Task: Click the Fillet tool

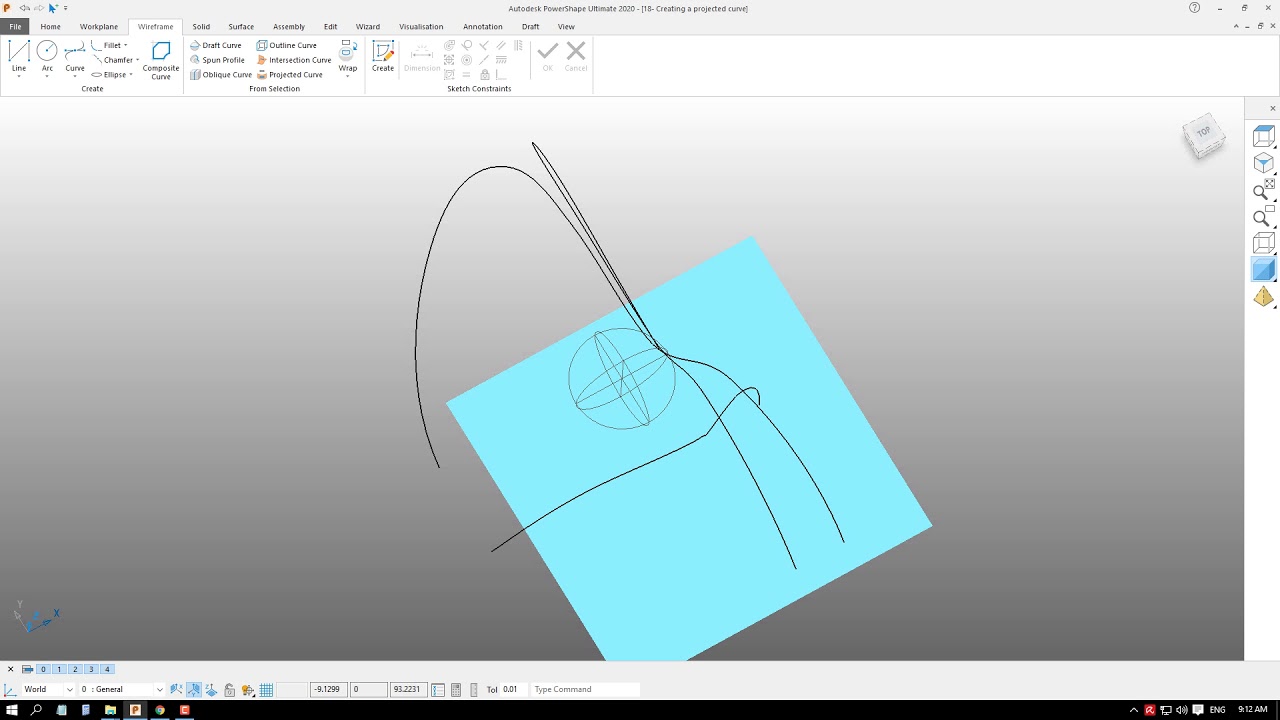Action: [107, 45]
